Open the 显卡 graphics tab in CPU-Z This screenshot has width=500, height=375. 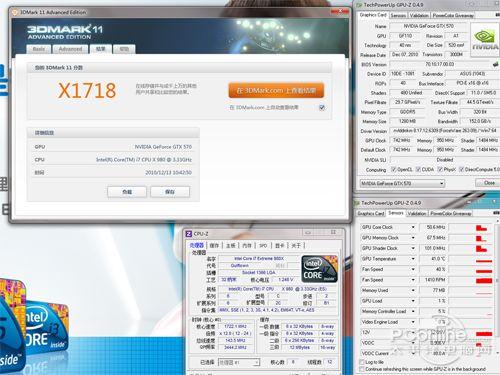pyautogui.click(x=279, y=245)
